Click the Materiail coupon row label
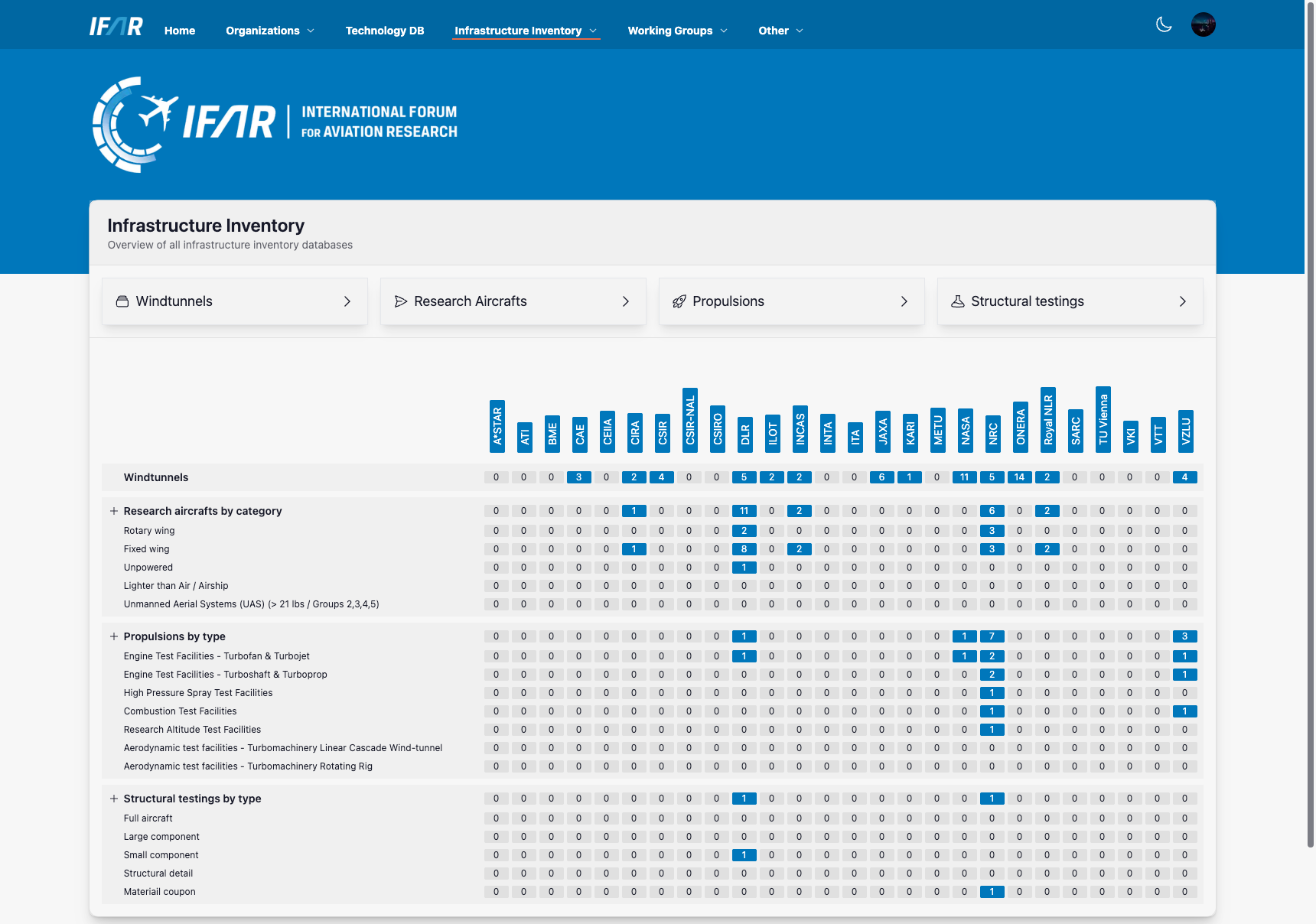The width and height of the screenshot is (1316, 924). pyautogui.click(x=160, y=892)
